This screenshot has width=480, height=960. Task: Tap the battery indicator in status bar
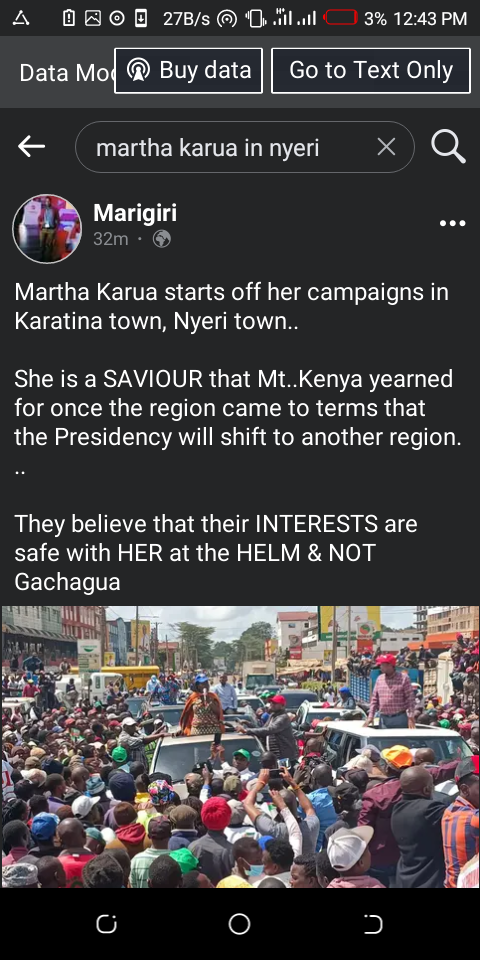[340, 18]
